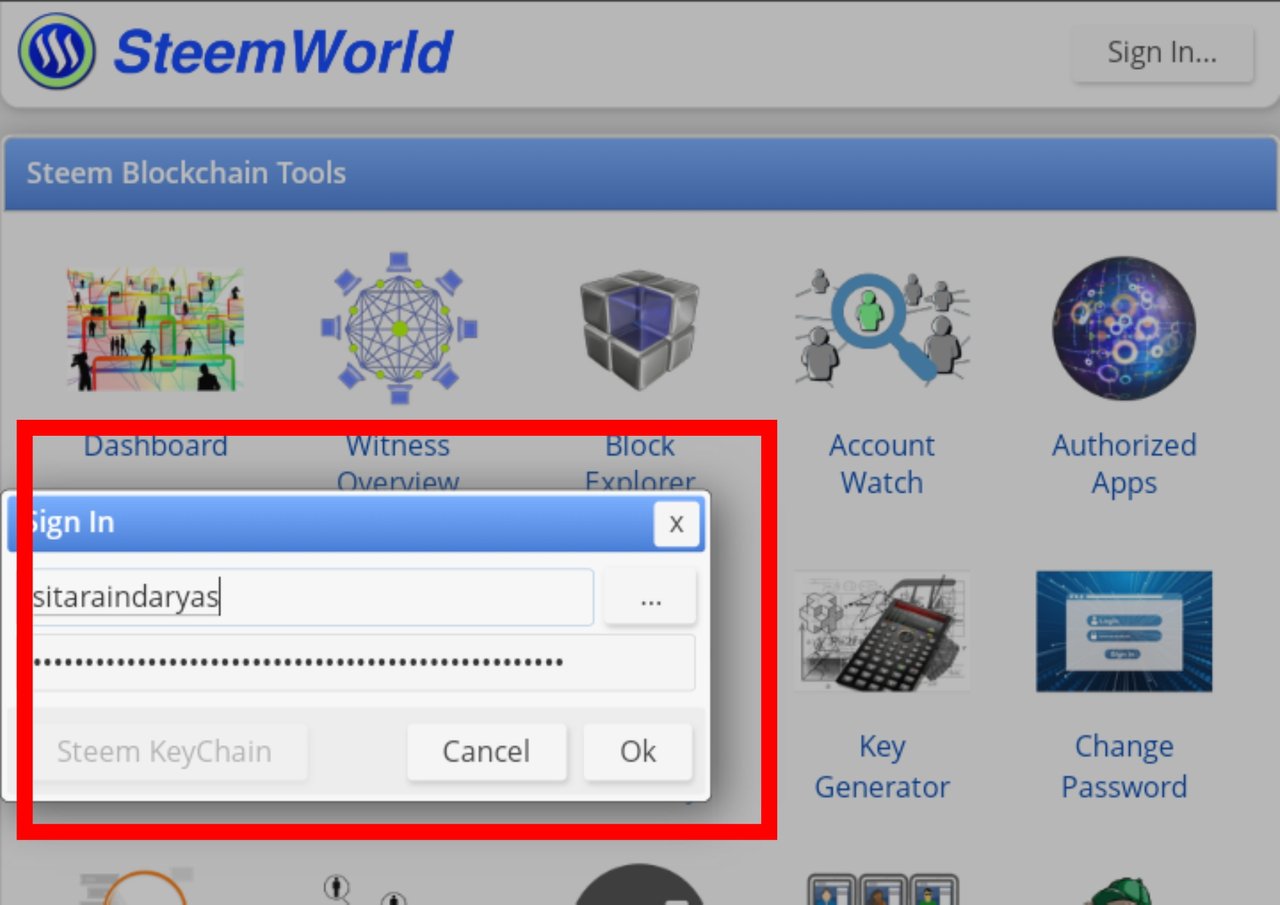1280x905 pixels.
Task: Open the Authorized Apps globe icon
Action: click(x=1124, y=328)
